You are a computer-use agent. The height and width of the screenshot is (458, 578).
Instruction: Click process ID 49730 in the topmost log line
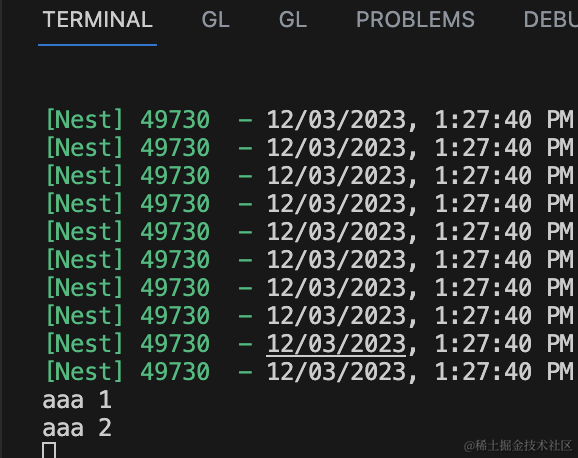[175, 120]
